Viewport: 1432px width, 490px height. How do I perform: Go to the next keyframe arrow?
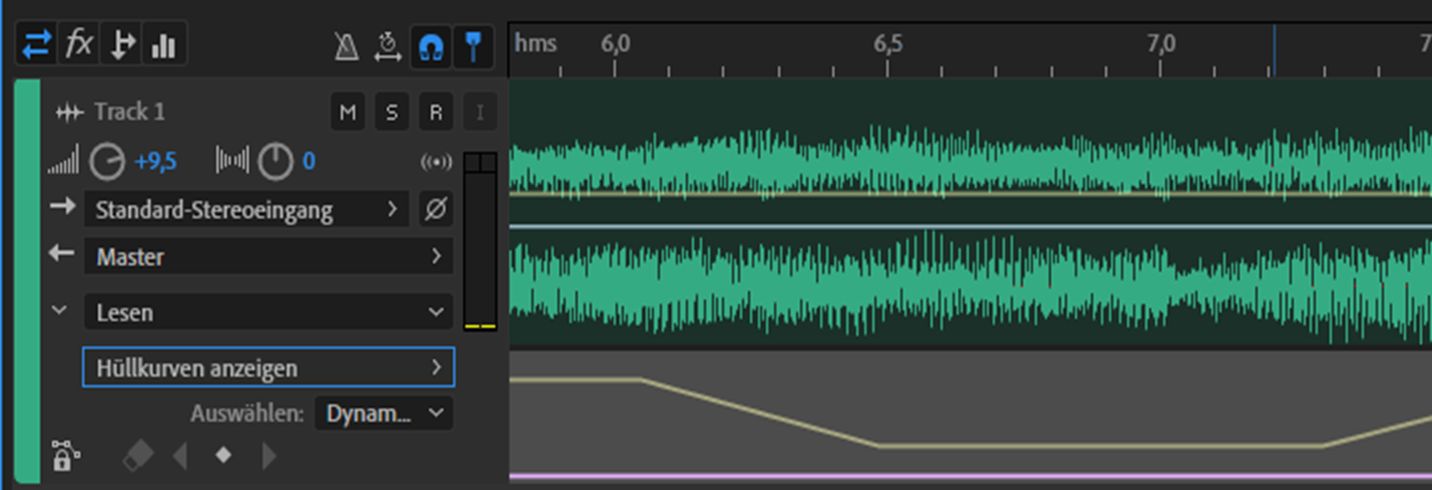tap(268, 456)
